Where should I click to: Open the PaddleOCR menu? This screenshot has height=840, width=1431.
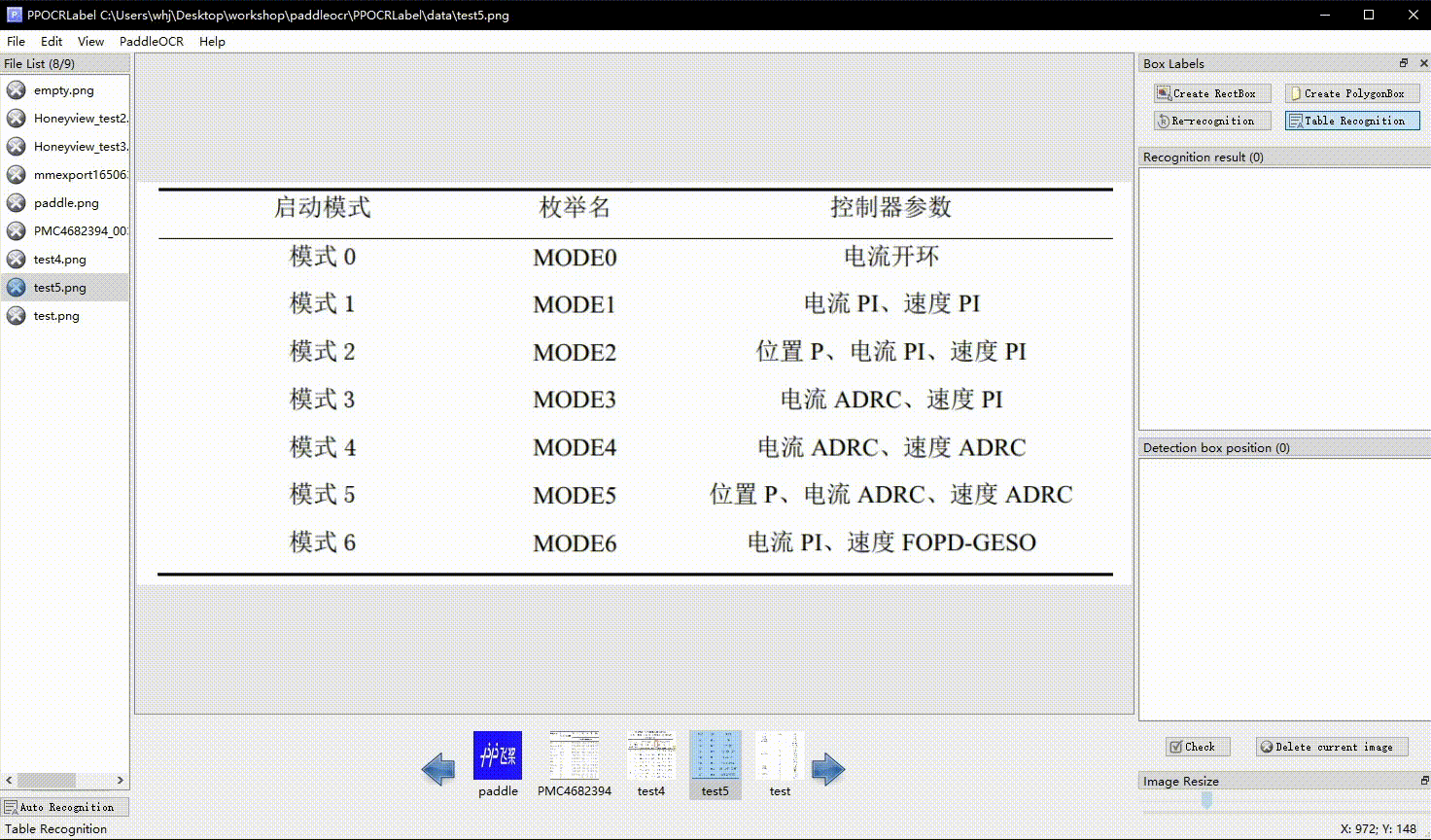[x=152, y=41]
